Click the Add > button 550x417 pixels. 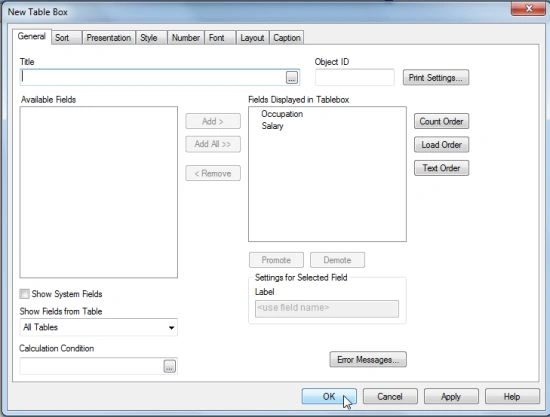click(x=213, y=121)
